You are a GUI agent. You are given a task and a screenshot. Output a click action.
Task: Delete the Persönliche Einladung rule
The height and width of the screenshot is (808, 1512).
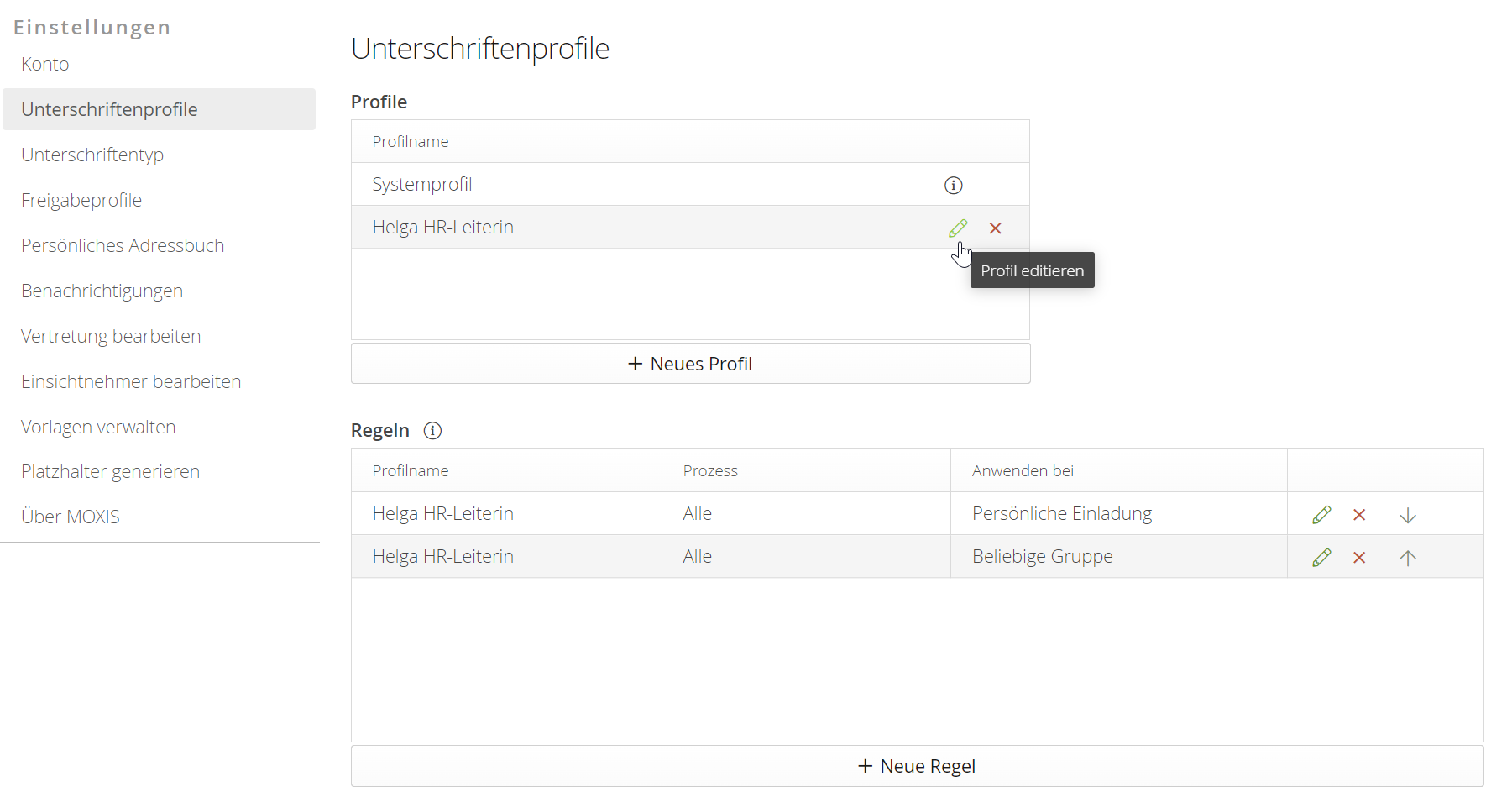tap(1359, 513)
